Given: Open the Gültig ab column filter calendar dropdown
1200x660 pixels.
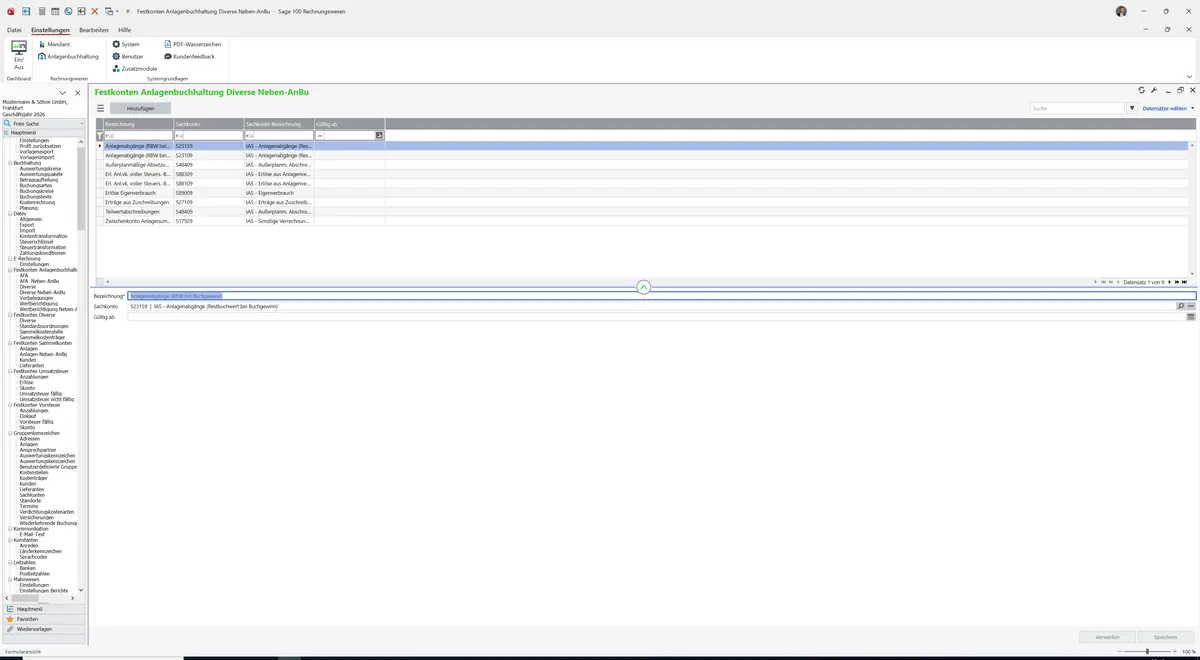Looking at the screenshot, I should point(379,135).
